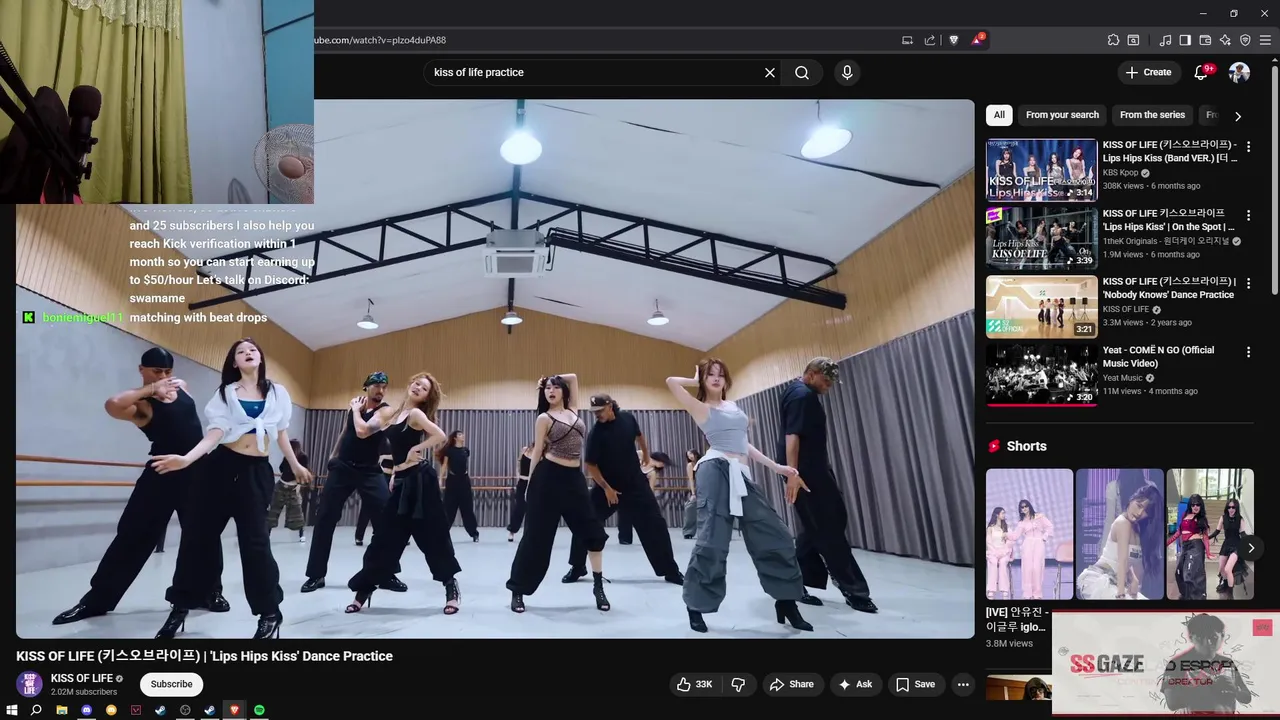Open the middle Shorts thumbnail
Screen dimensions: 1280x720
point(1119,534)
